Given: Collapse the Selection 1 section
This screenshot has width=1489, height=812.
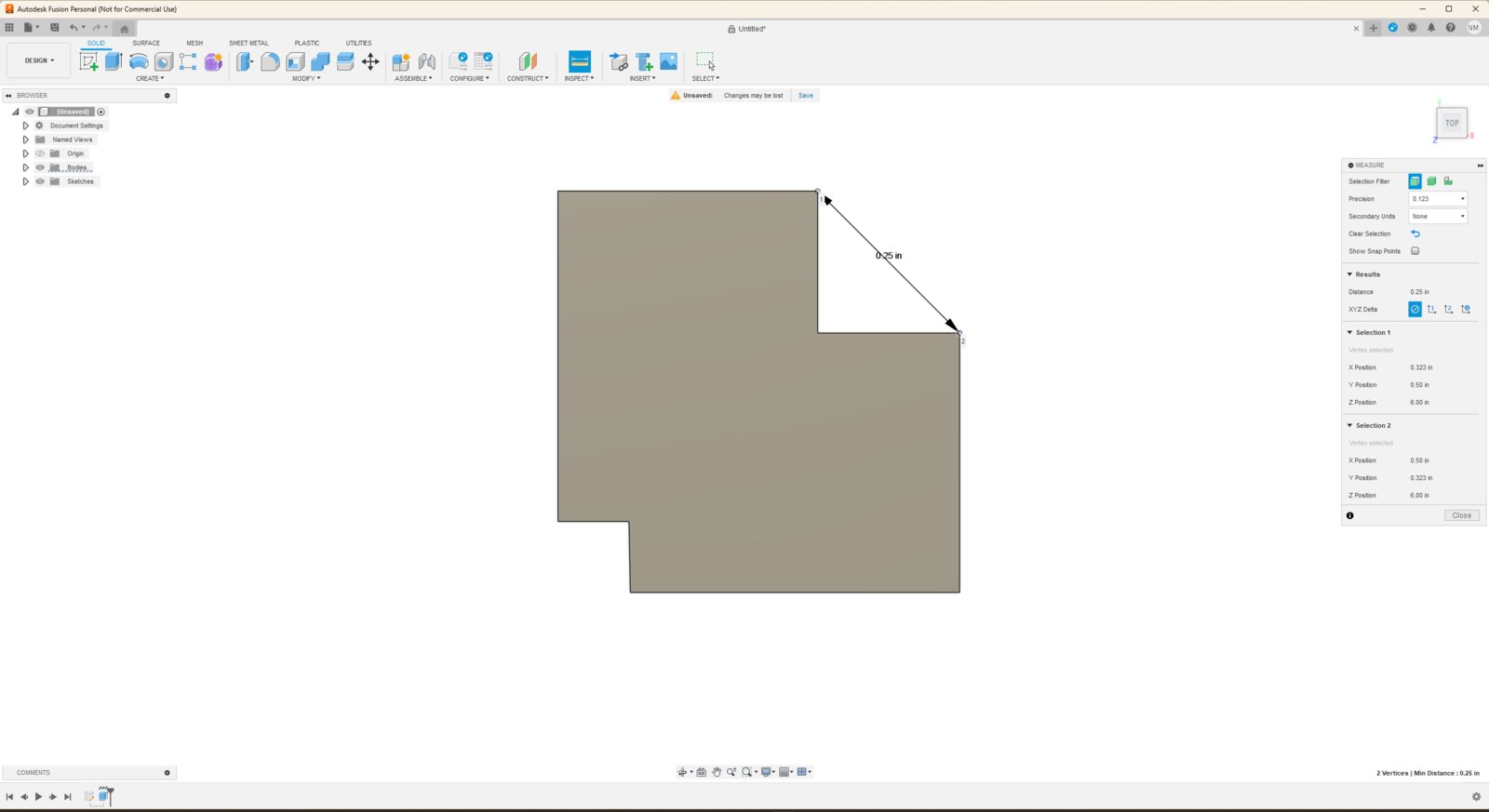Looking at the screenshot, I should 1349,332.
